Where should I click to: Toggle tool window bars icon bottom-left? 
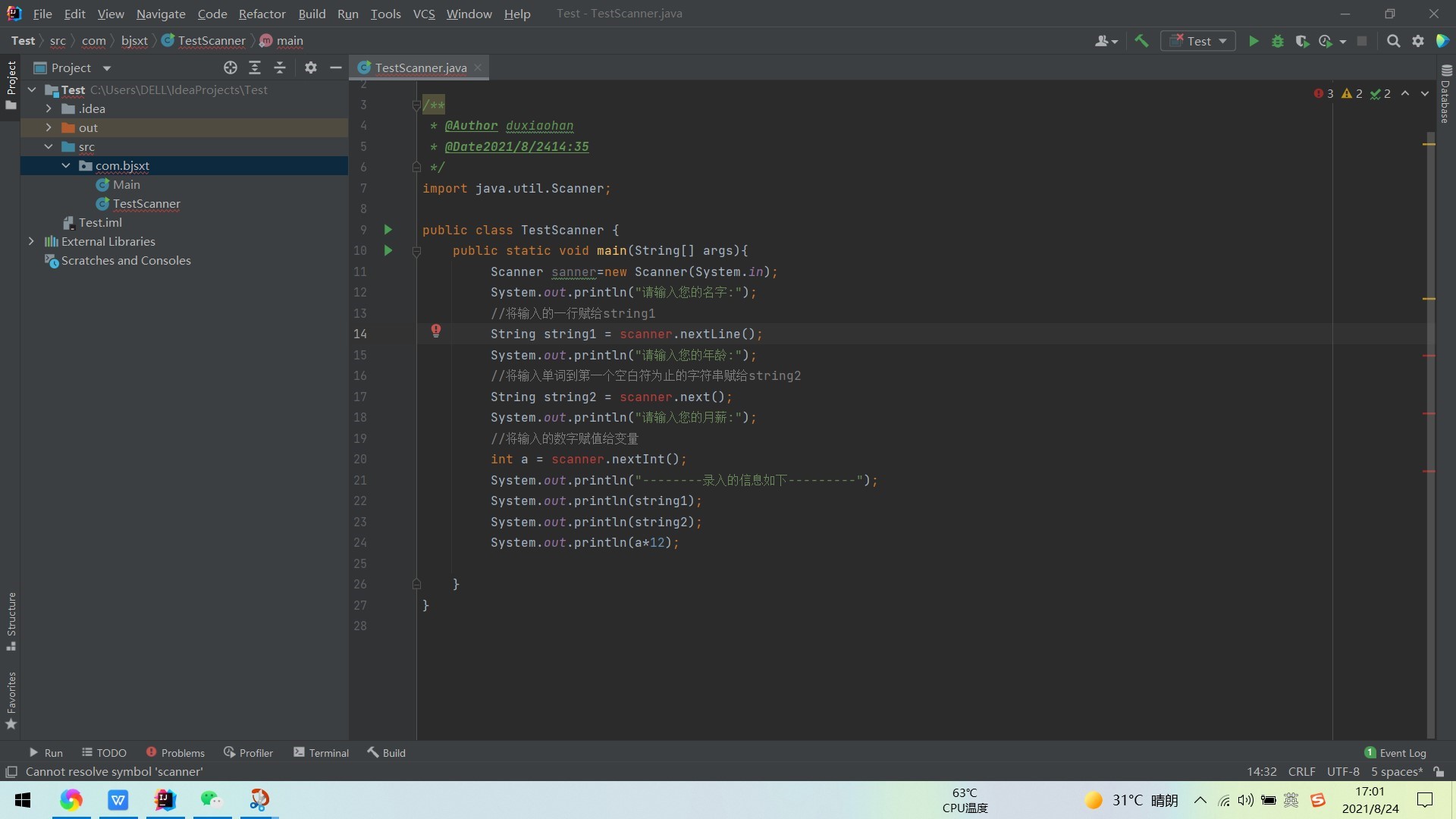coord(11,772)
